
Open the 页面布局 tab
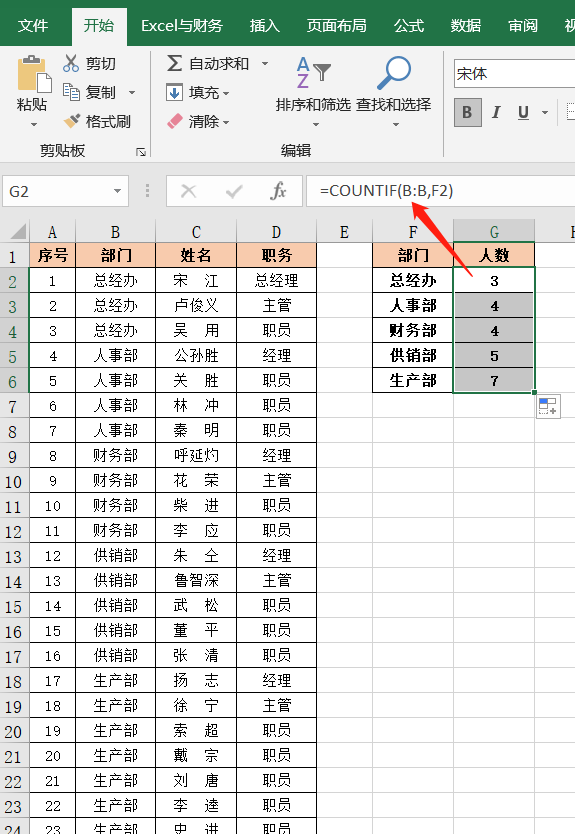(336, 26)
